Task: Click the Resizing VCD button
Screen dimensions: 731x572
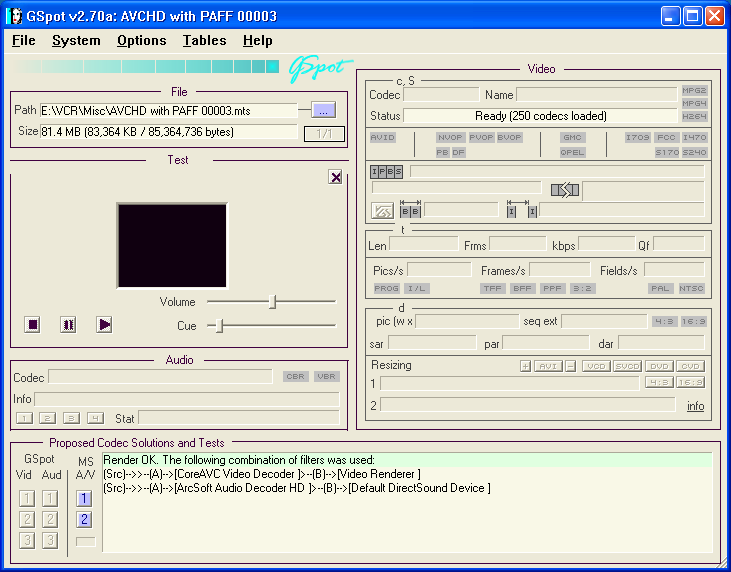Action: coord(596,366)
